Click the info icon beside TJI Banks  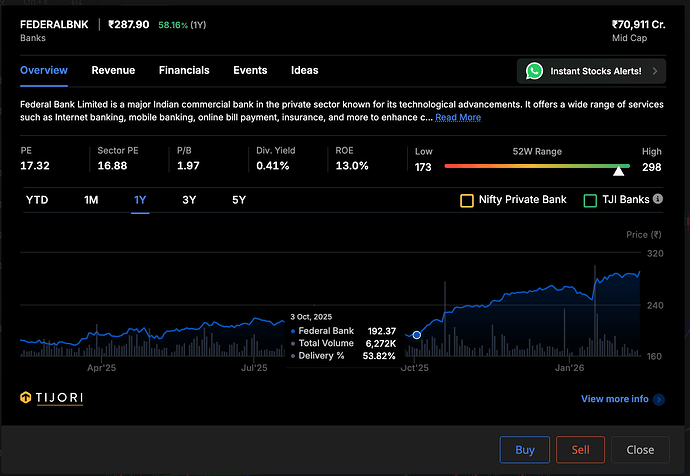pyautogui.click(x=657, y=200)
